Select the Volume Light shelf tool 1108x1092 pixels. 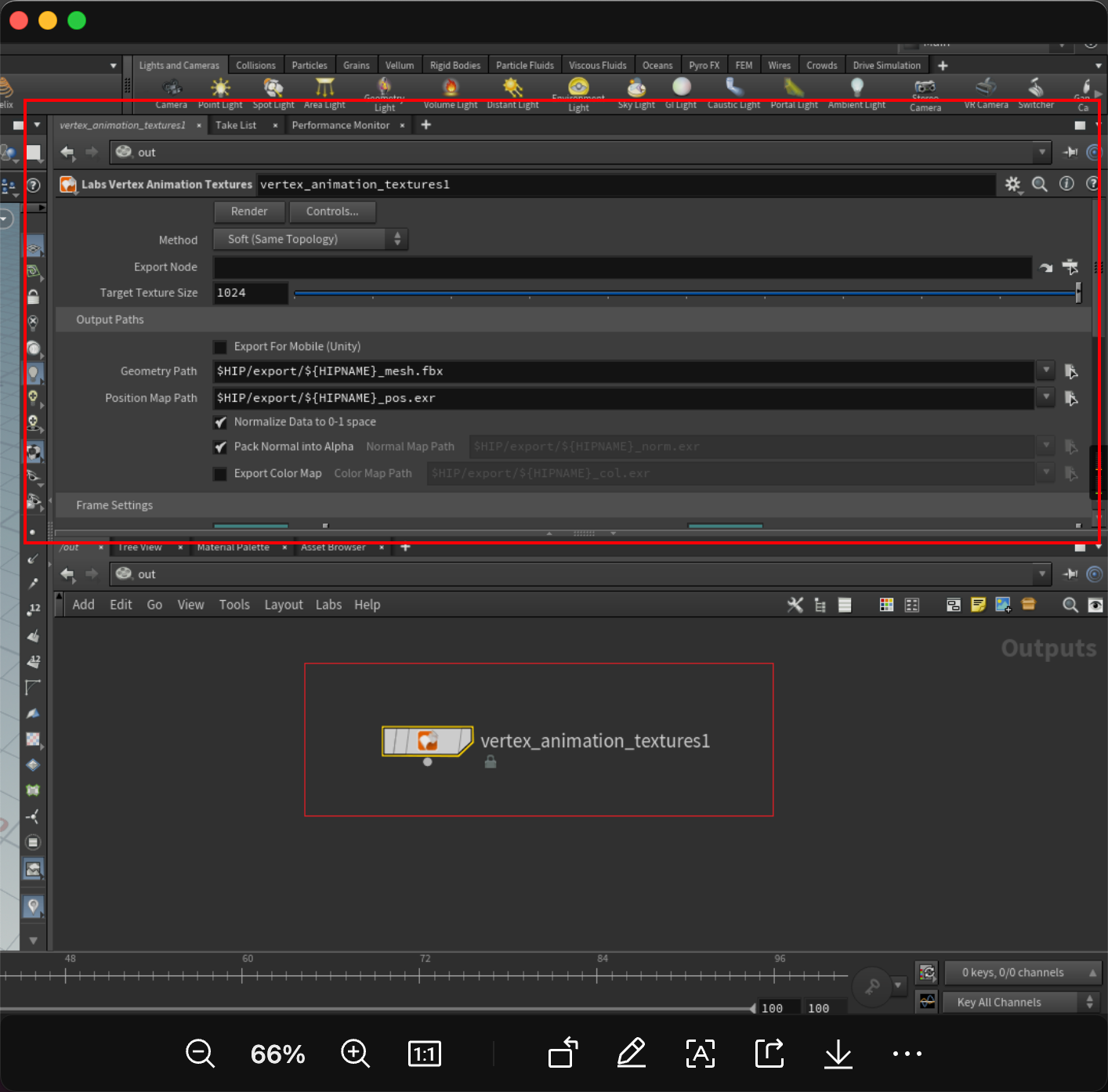click(451, 94)
